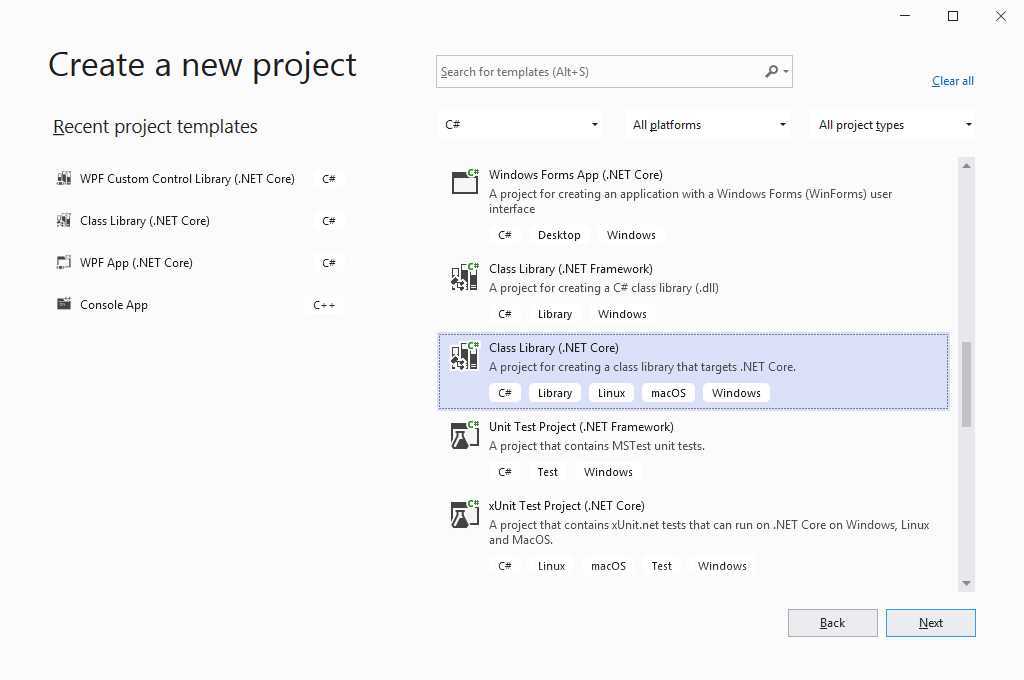
Task: Click the Next button
Action: pyautogui.click(x=931, y=623)
